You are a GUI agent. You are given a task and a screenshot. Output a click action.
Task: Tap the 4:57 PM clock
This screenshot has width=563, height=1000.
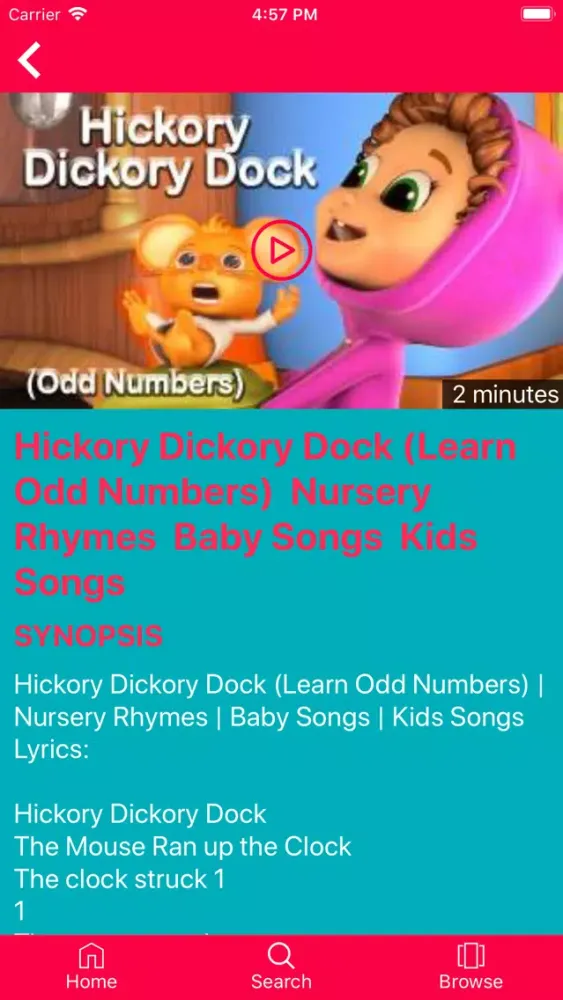click(x=284, y=15)
